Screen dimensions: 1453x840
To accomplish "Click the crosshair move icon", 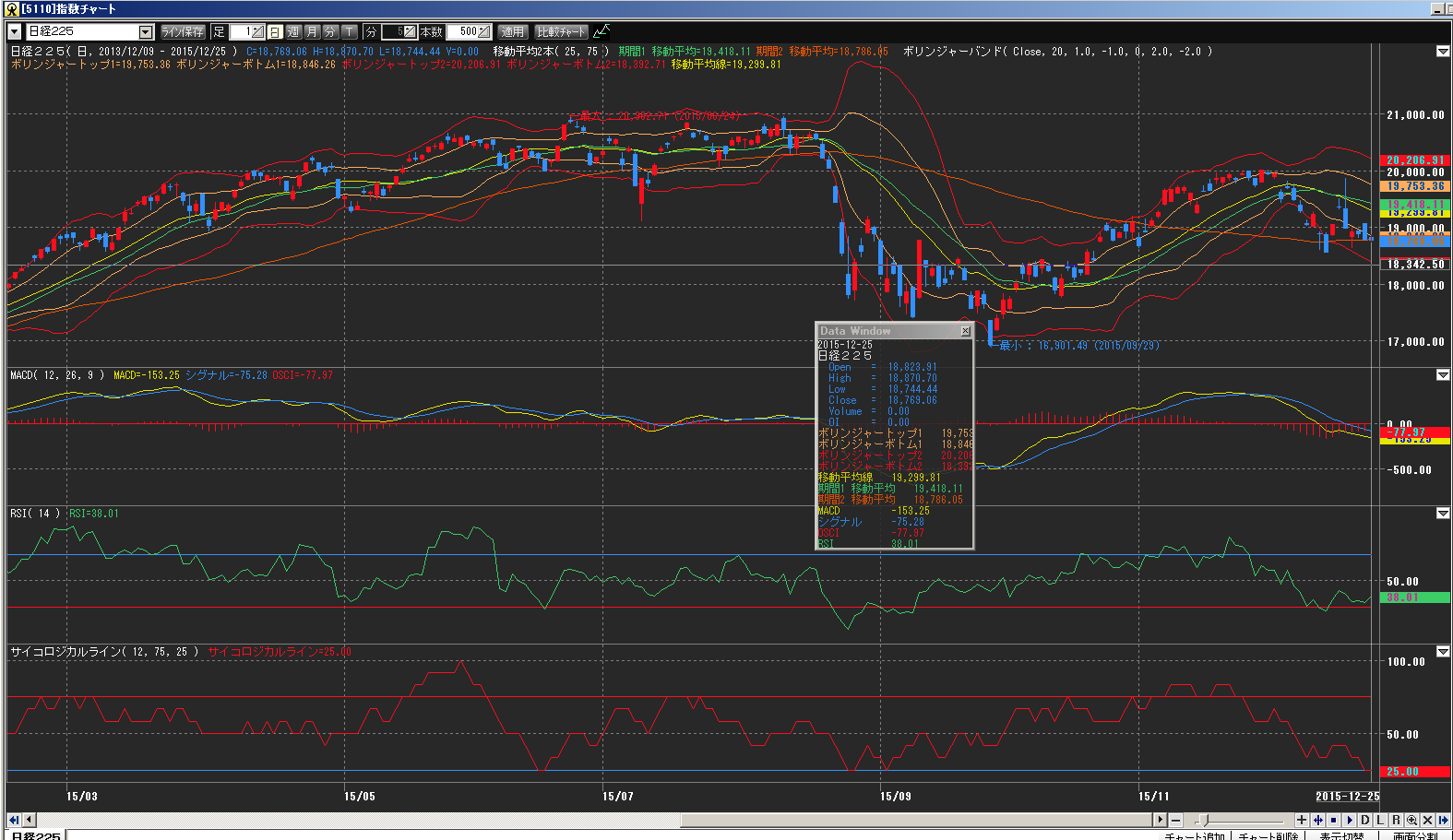I will 1317,820.
